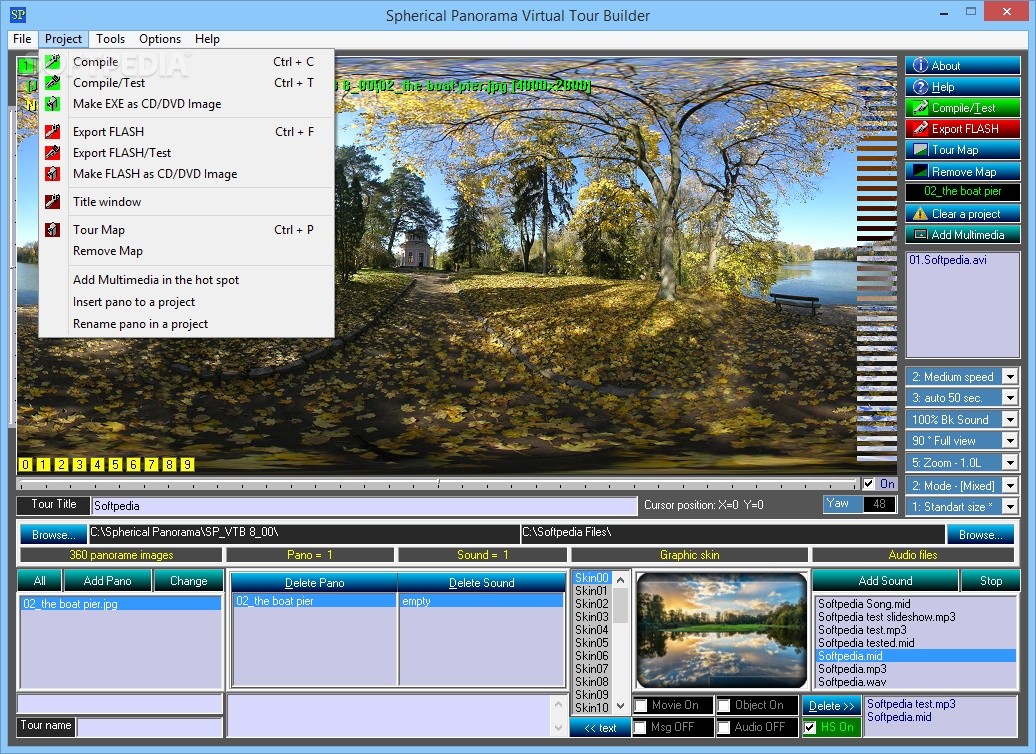Click the Add Pano button
This screenshot has height=754, width=1036.
tap(108, 581)
